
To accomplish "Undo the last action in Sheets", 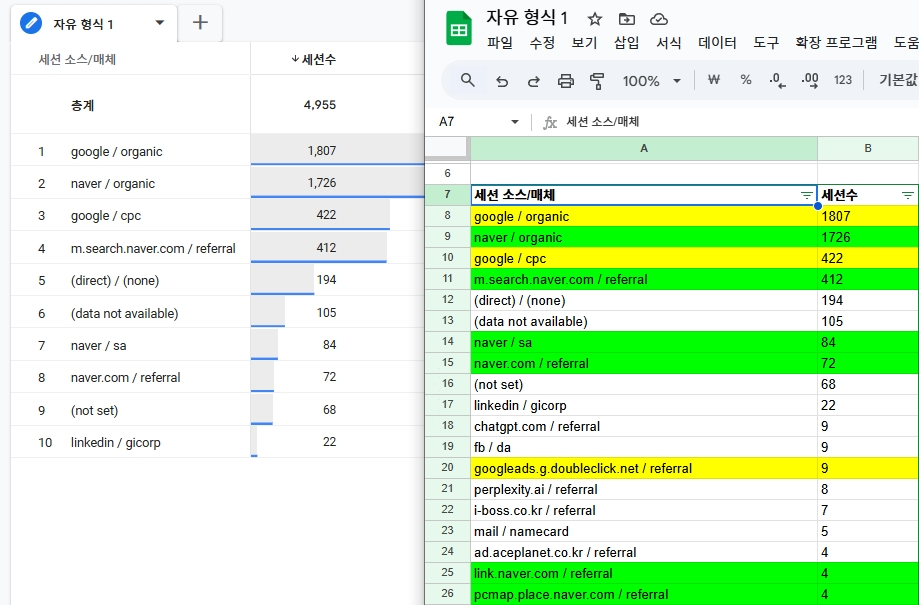I will (x=502, y=81).
